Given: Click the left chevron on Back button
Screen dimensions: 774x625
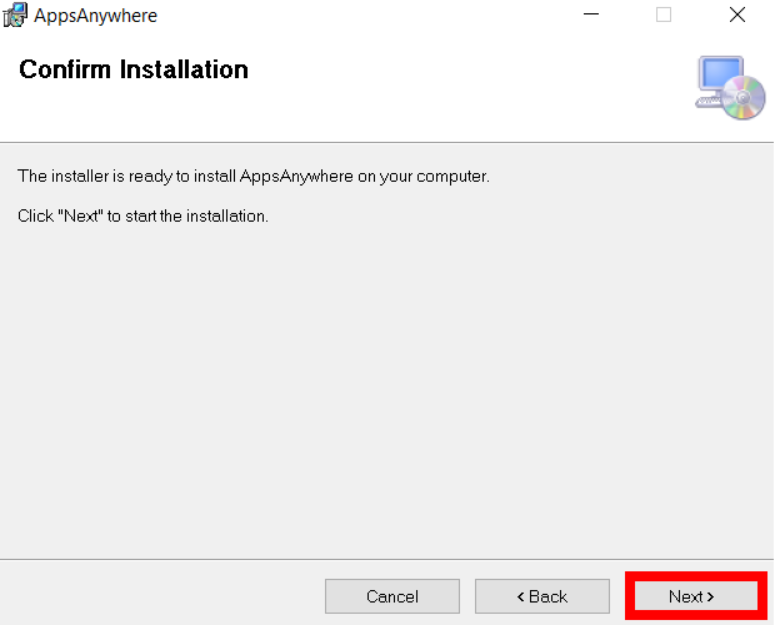Looking at the screenshot, I should [520, 597].
